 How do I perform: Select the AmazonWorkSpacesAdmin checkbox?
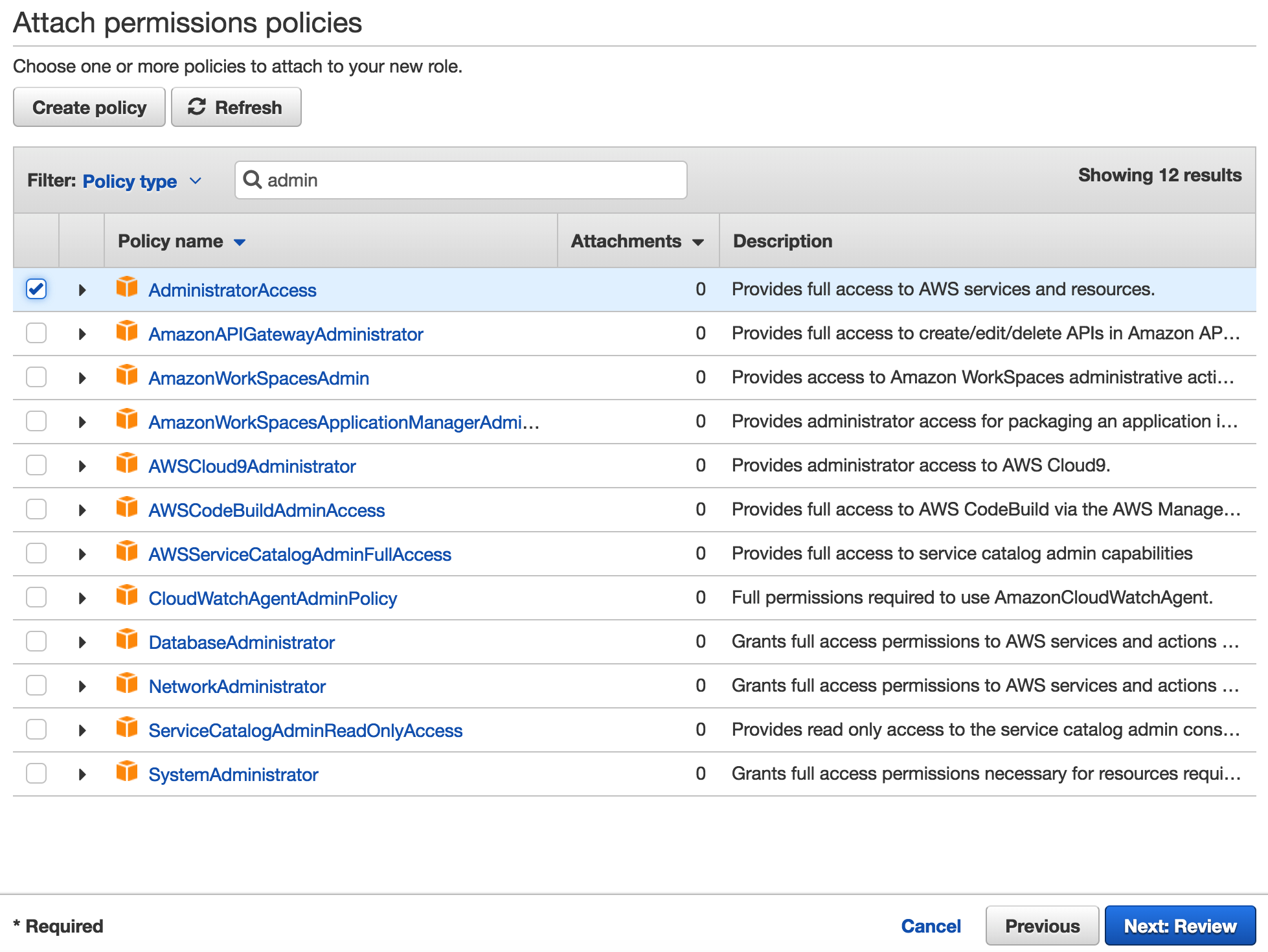(36, 377)
